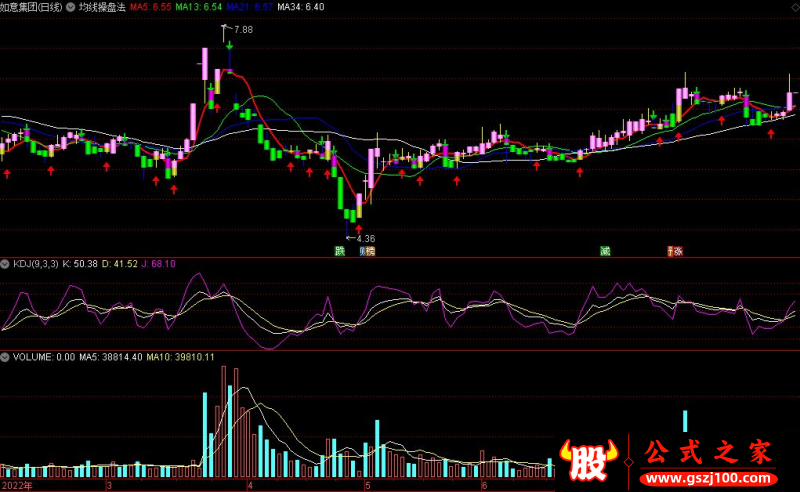Expand the VOLUME indicator settings arrow
This screenshot has width=800, height=492.
click(6, 356)
